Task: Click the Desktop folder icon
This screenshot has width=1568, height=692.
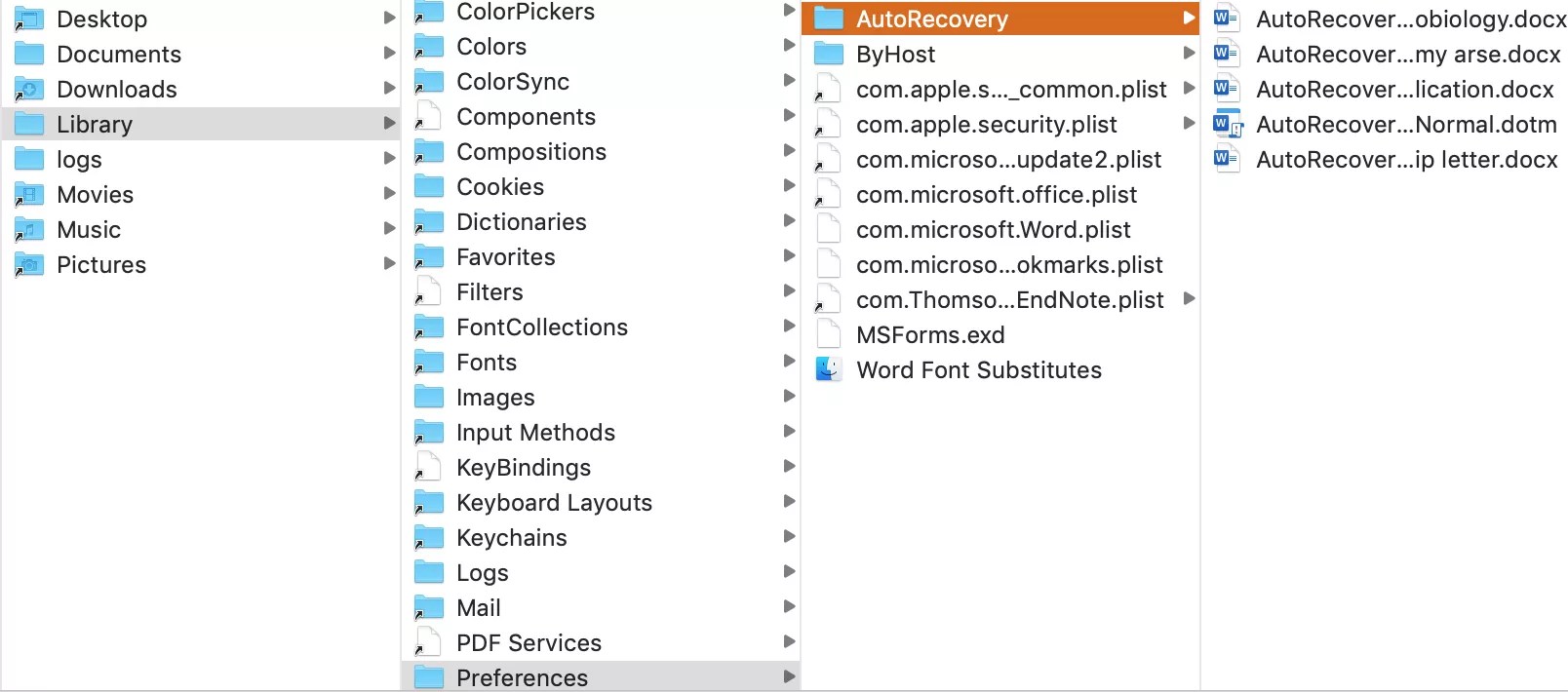Action: (29, 19)
